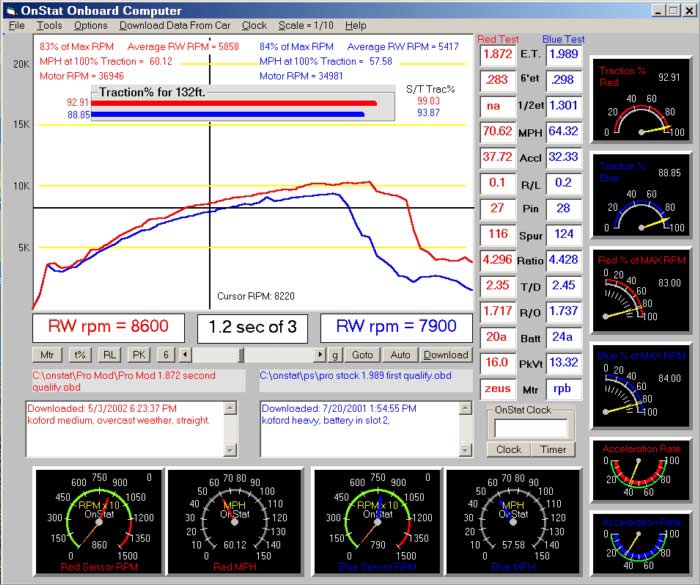
Task: Open the Tools menu
Action: point(49,25)
